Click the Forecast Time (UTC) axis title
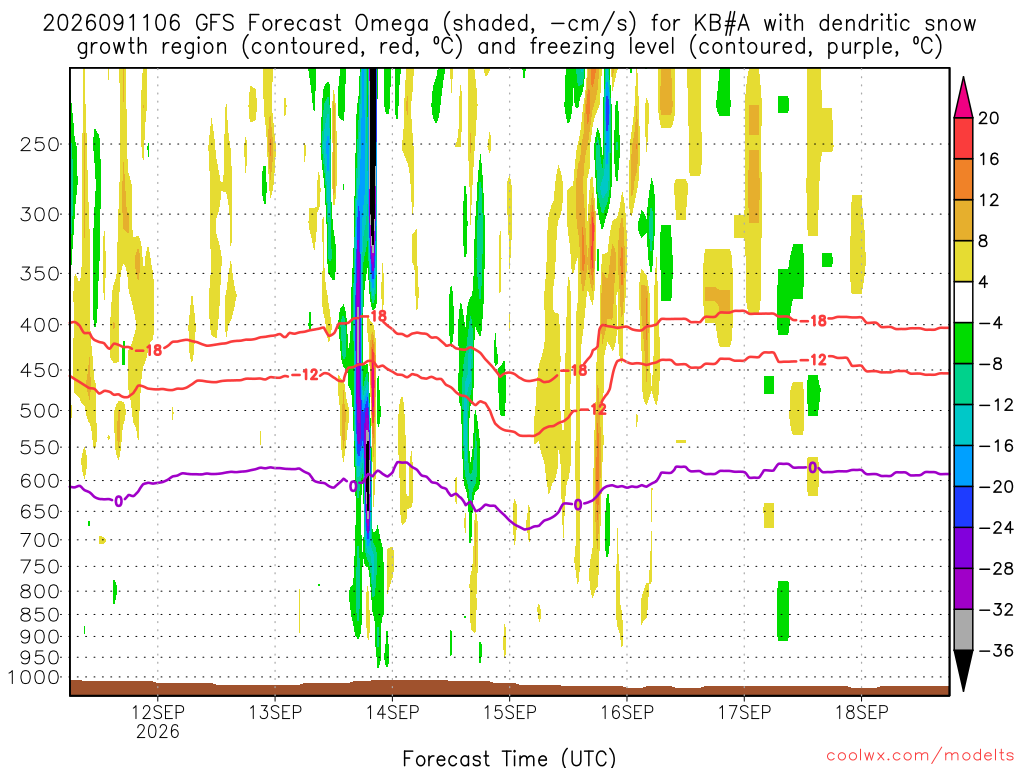1024x768 pixels. coord(509,758)
